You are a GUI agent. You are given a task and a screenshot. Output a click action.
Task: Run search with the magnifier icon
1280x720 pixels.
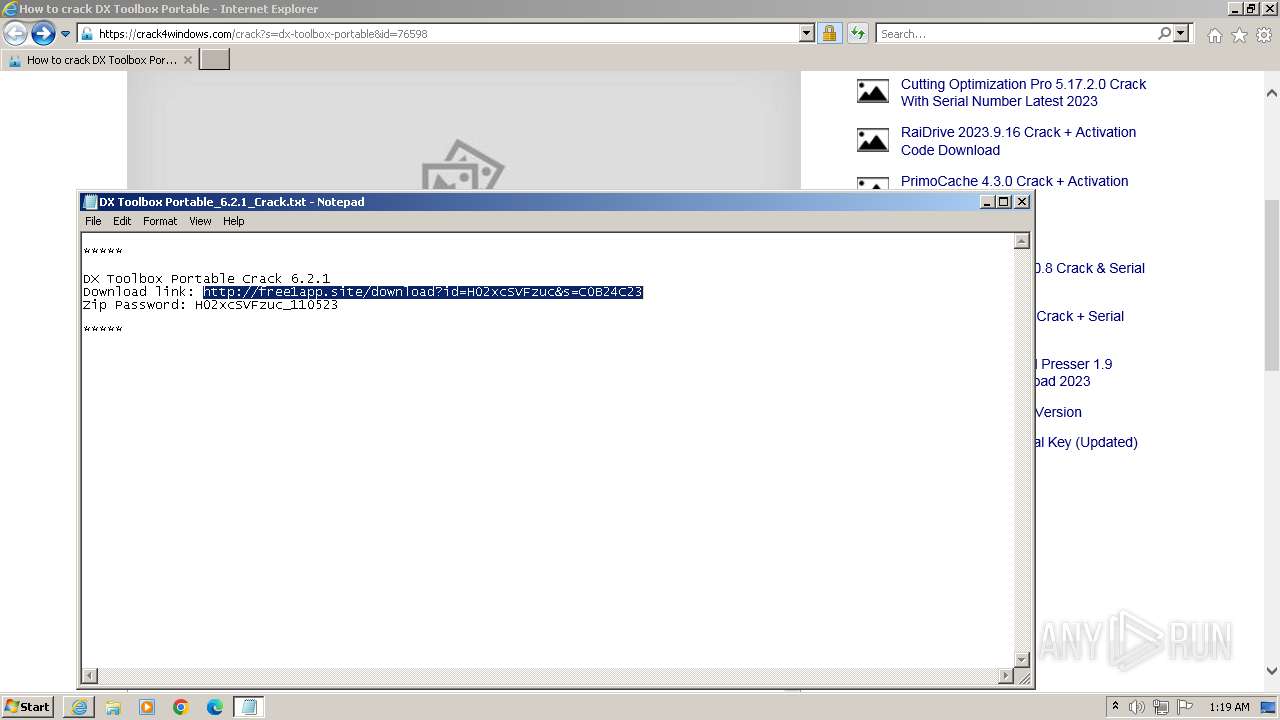point(1164,34)
